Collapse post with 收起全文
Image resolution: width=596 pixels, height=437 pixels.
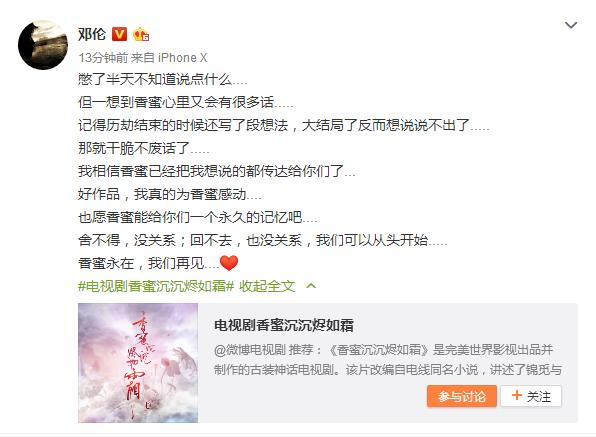pyautogui.click(x=267, y=286)
